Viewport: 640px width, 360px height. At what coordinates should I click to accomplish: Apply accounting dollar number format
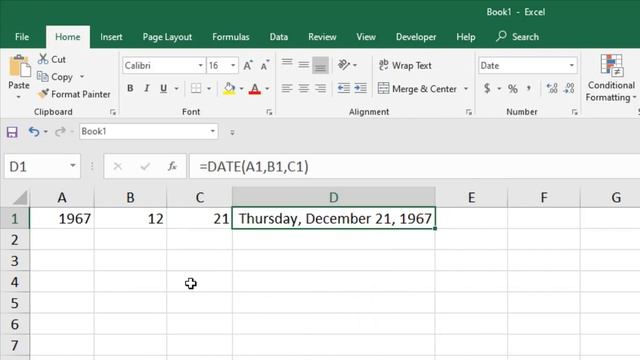(487, 88)
